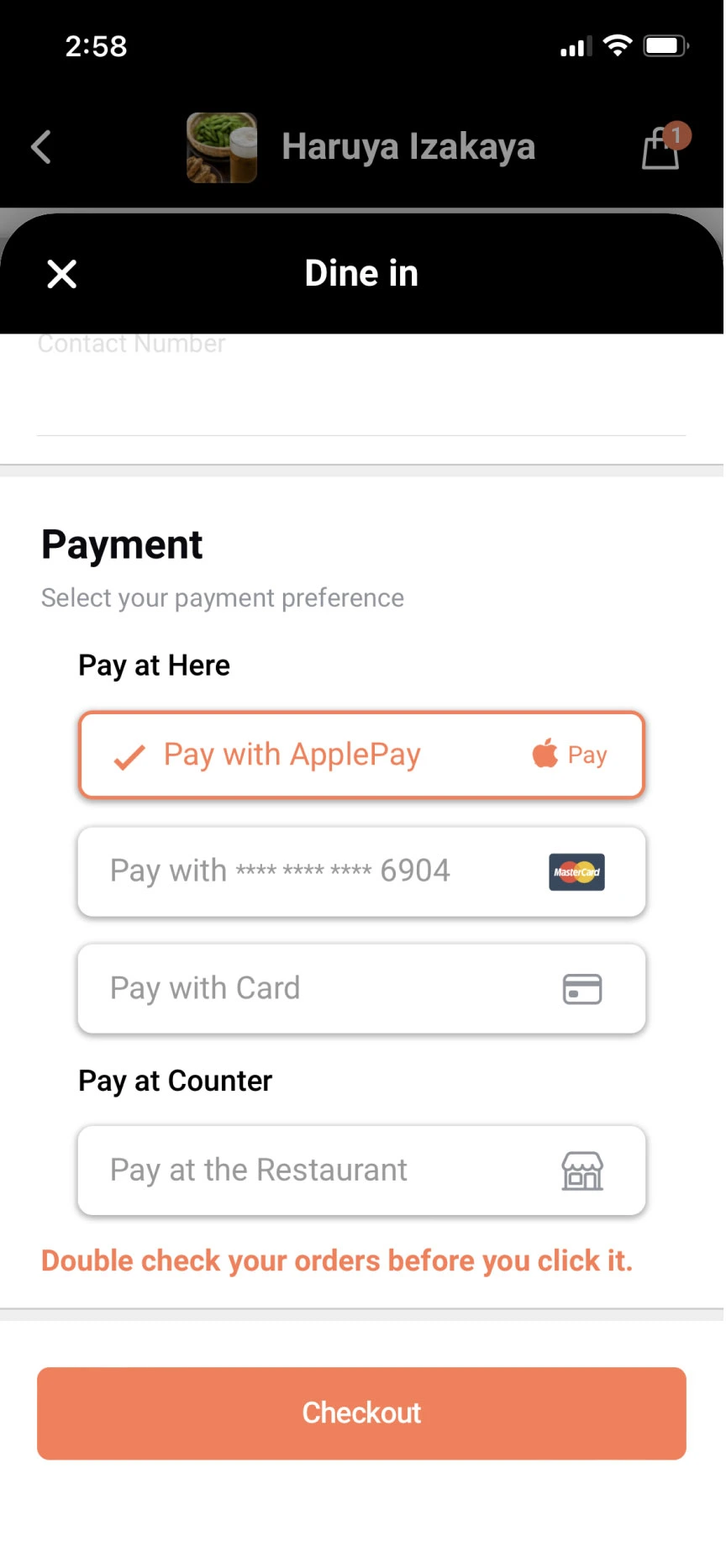The image size is (726, 1568).
Task: Click the Double check your orders warning text
Action: (x=336, y=1260)
